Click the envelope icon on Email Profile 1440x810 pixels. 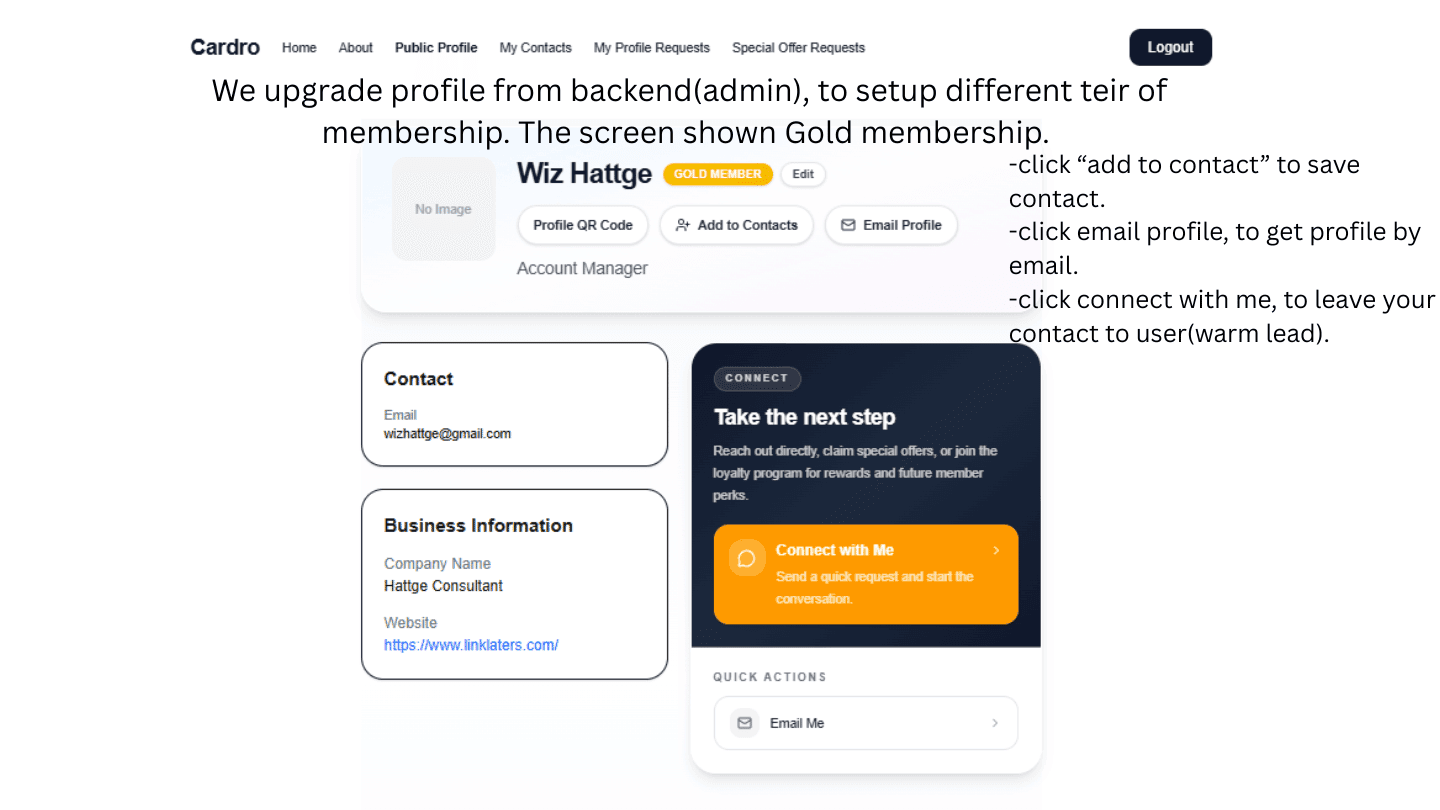tap(851, 225)
